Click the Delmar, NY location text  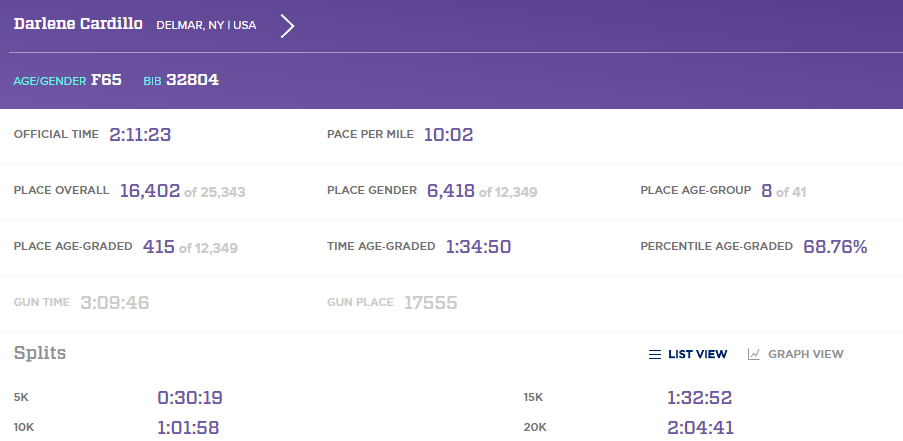click(x=206, y=25)
